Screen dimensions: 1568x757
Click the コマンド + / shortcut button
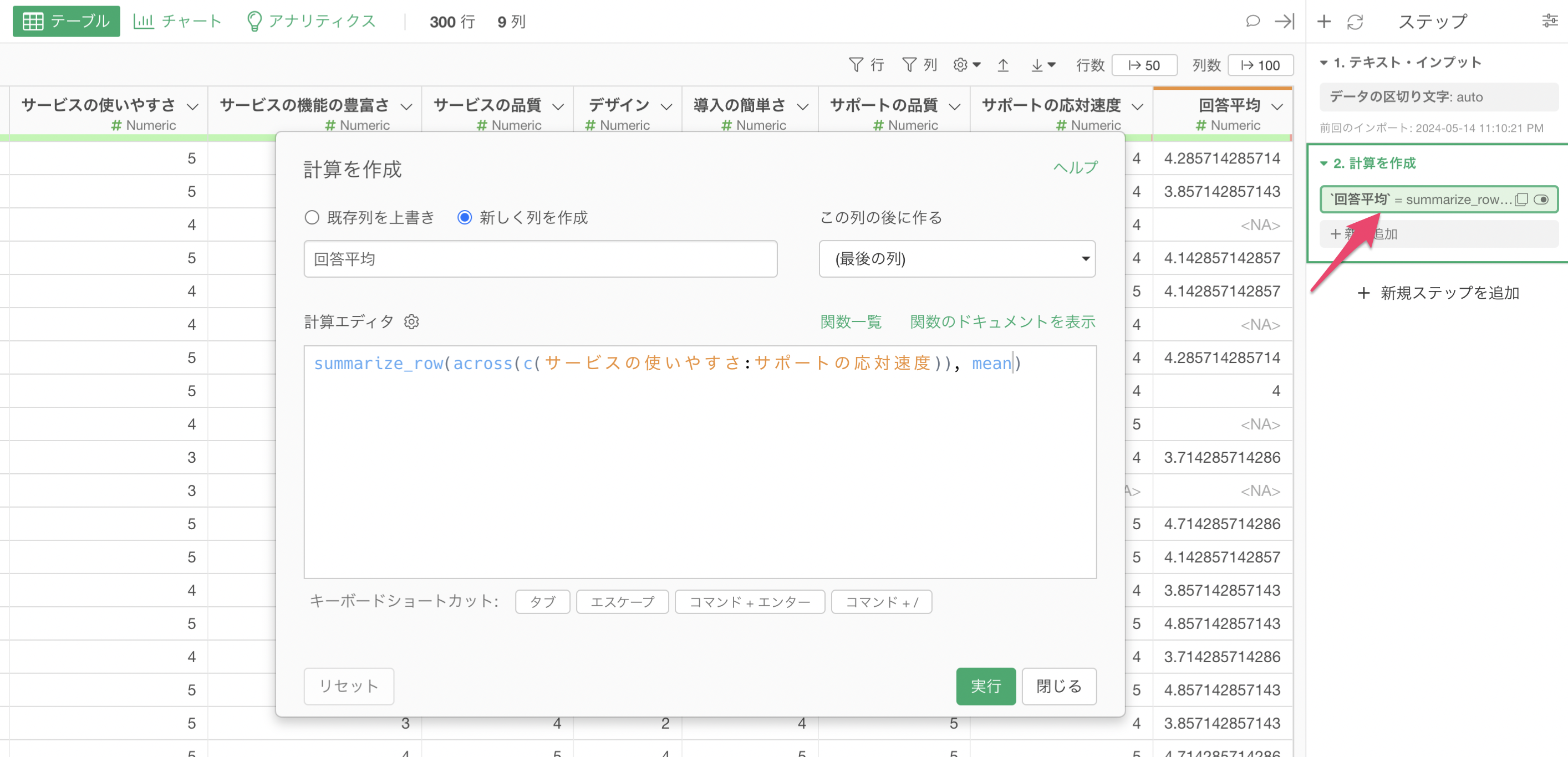click(x=881, y=601)
